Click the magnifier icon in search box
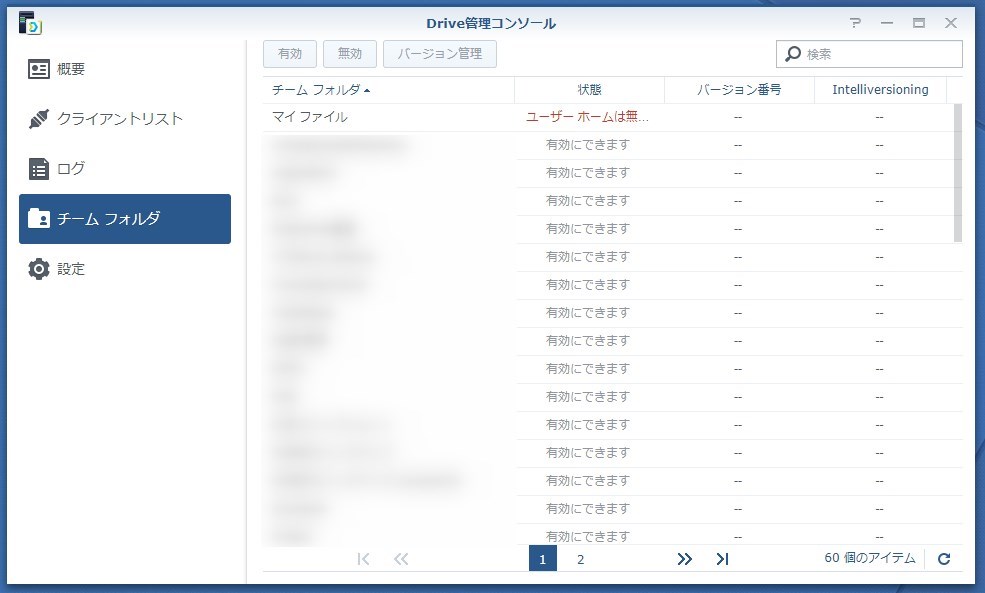The image size is (985, 593). point(793,54)
